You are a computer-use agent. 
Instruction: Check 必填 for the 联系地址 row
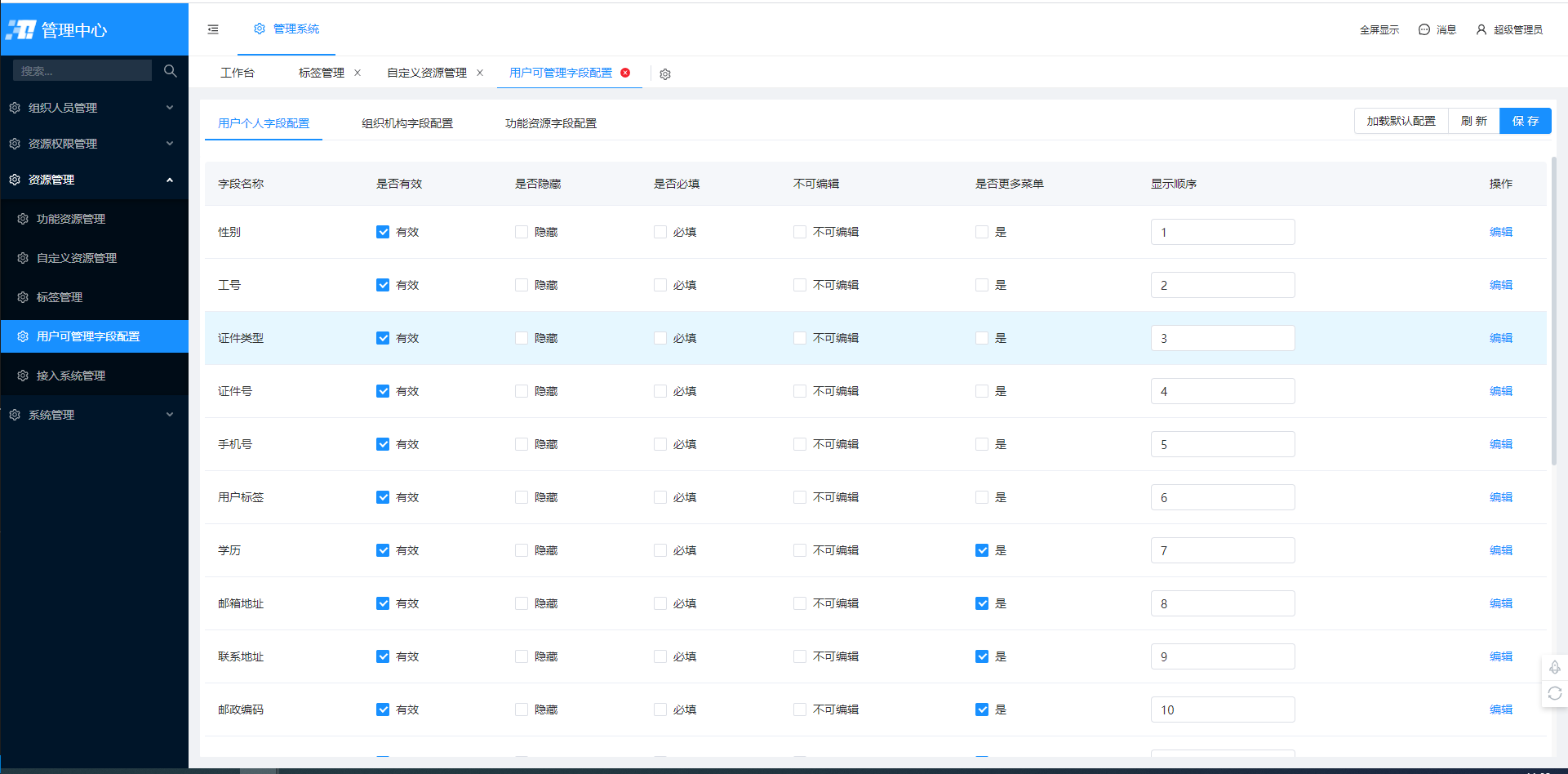click(x=660, y=656)
